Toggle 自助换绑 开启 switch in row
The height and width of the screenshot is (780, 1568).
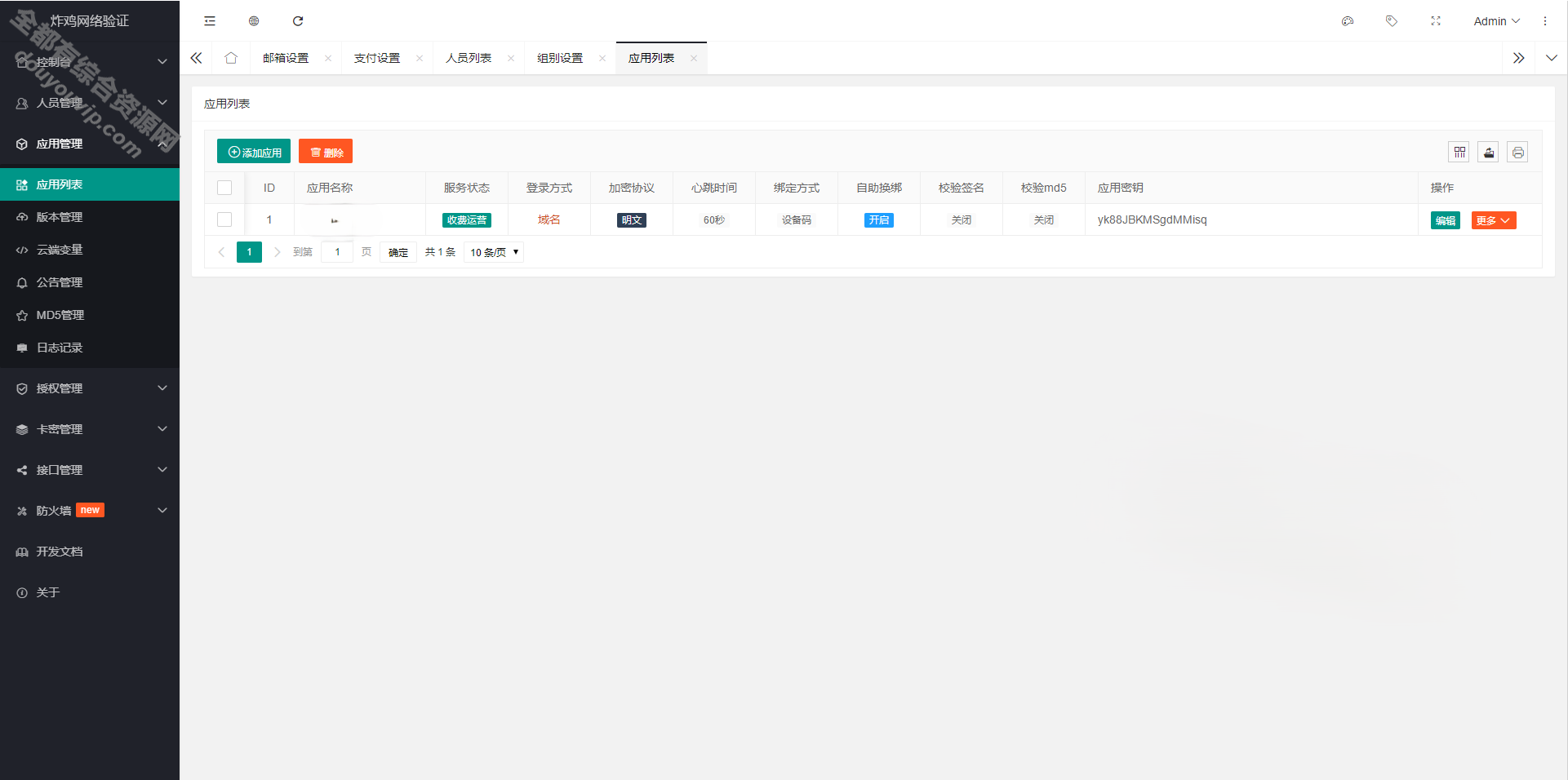[879, 220]
